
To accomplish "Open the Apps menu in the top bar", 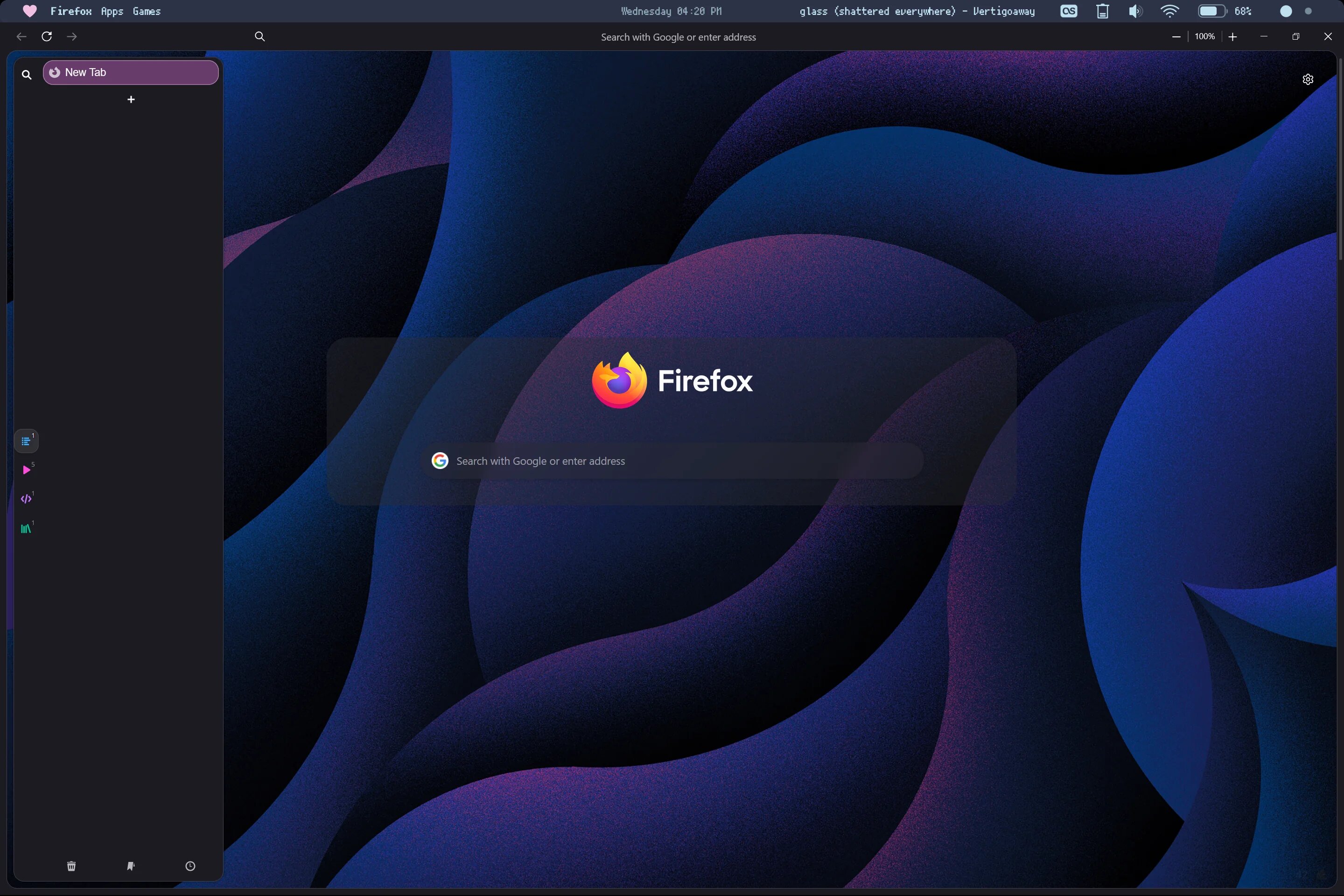I will (x=112, y=11).
